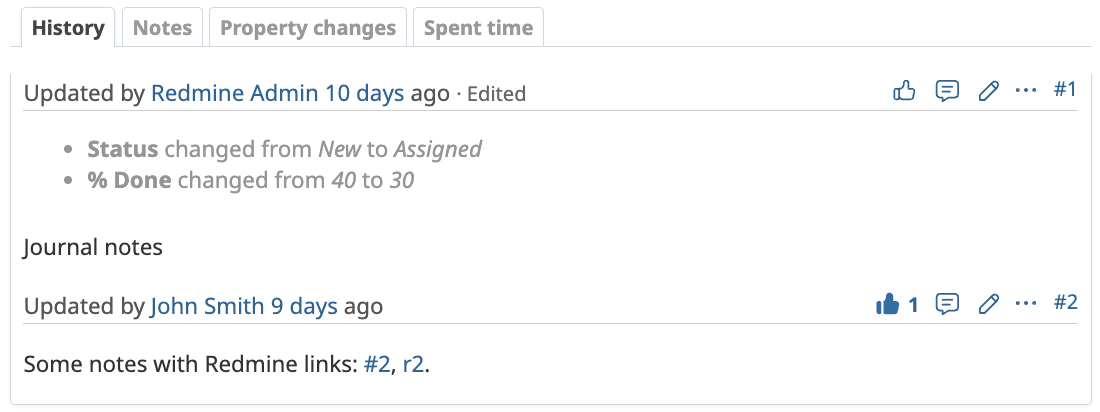
Task: Switch to the History tab
Action: [68, 28]
